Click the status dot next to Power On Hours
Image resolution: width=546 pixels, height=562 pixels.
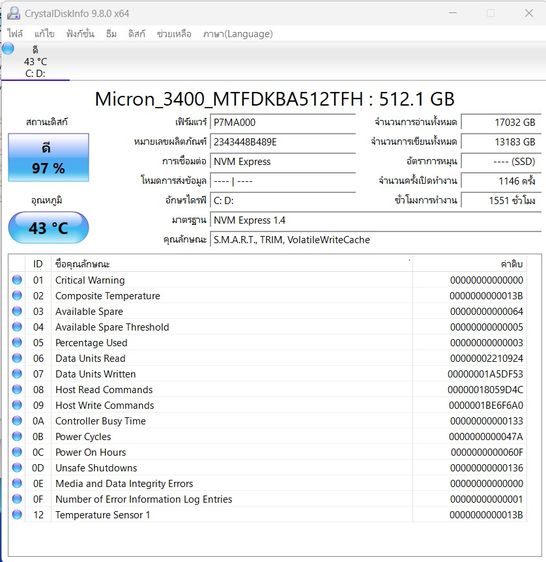(17, 452)
